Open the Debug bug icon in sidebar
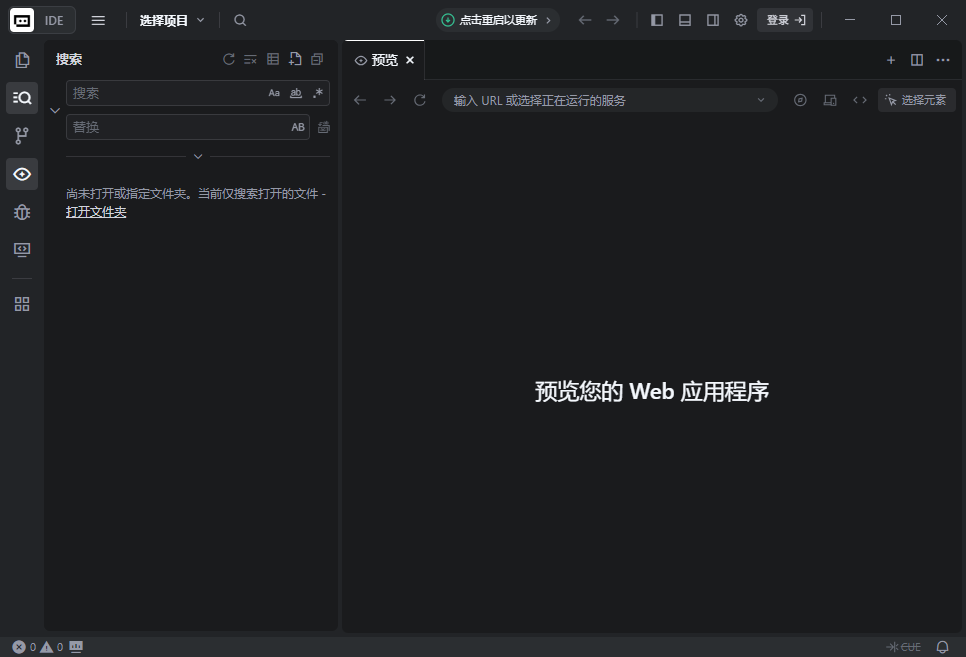This screenshot has height=657, width=966. coord(22,213)
